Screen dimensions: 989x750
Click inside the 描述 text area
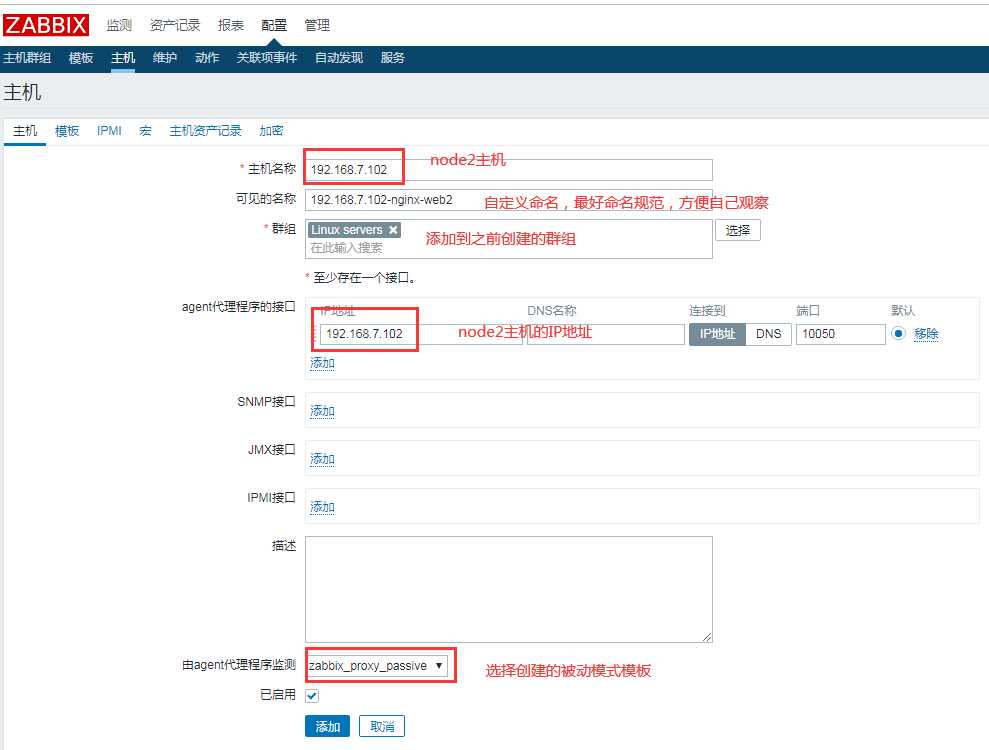click(508, 589)
